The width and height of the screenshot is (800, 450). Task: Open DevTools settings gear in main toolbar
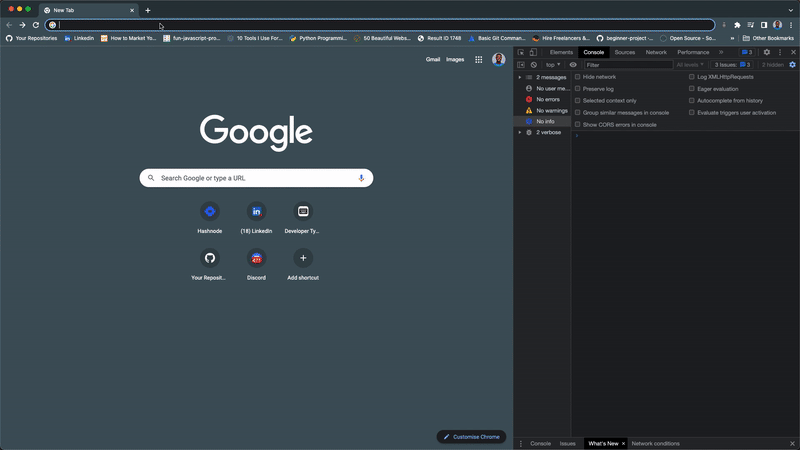767,52
